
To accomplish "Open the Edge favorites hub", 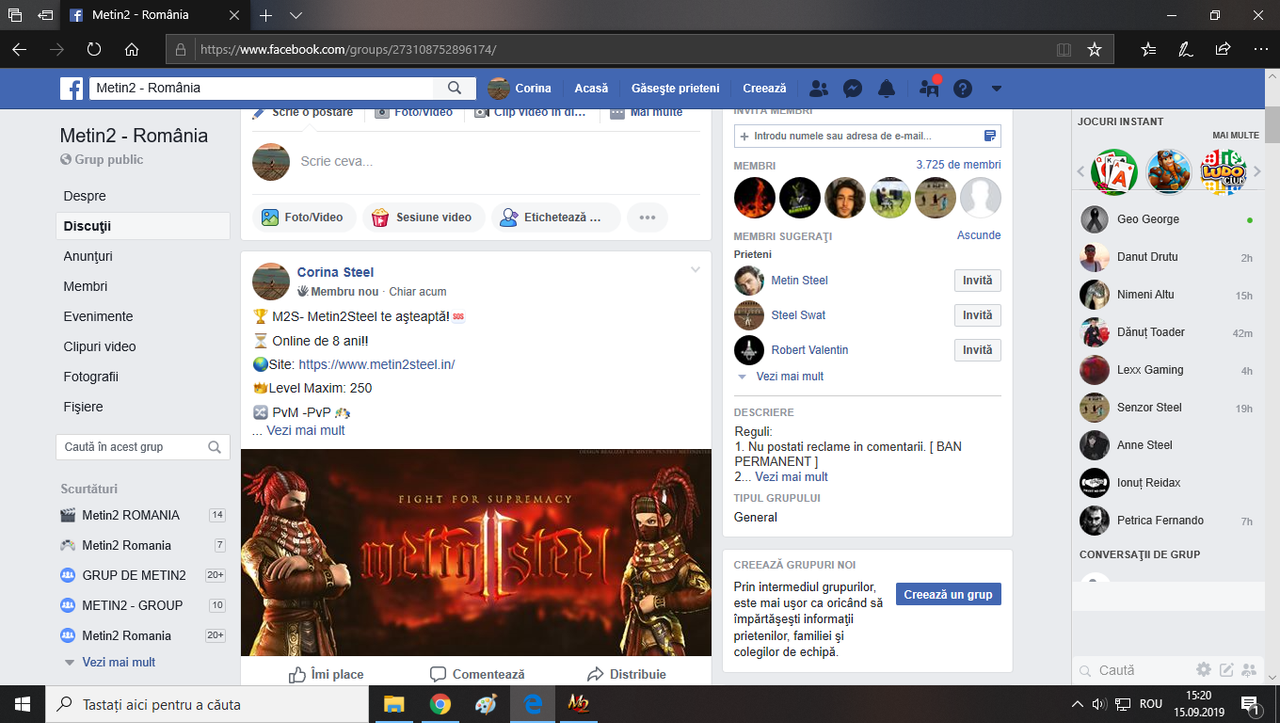I will pyautogui.click(x=1148, y=49).
